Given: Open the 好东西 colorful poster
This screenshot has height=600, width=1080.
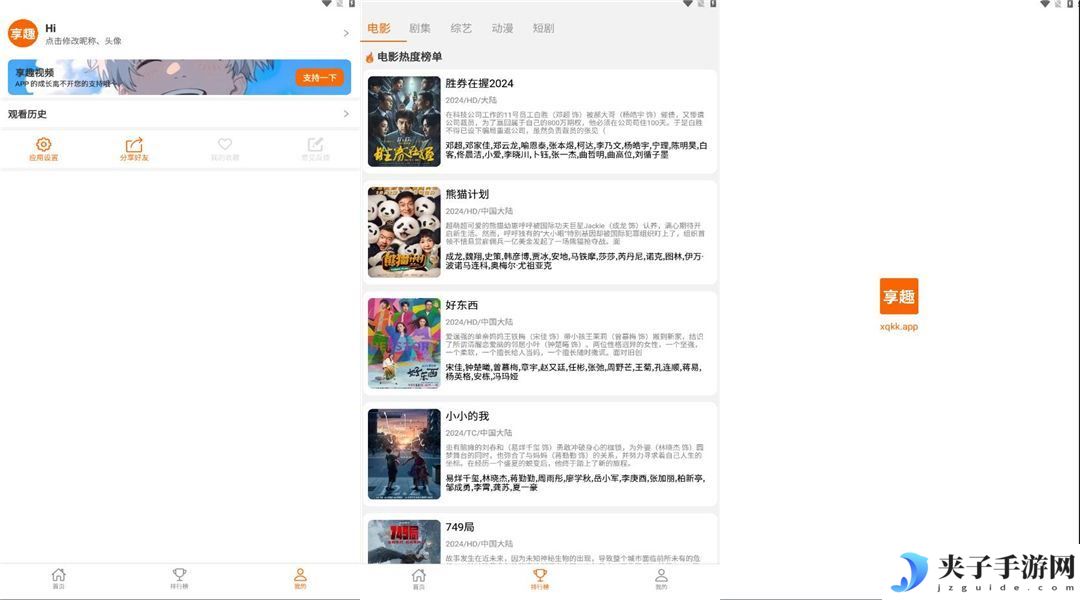Looking at the screenshot, I should [x=404, y=343].
